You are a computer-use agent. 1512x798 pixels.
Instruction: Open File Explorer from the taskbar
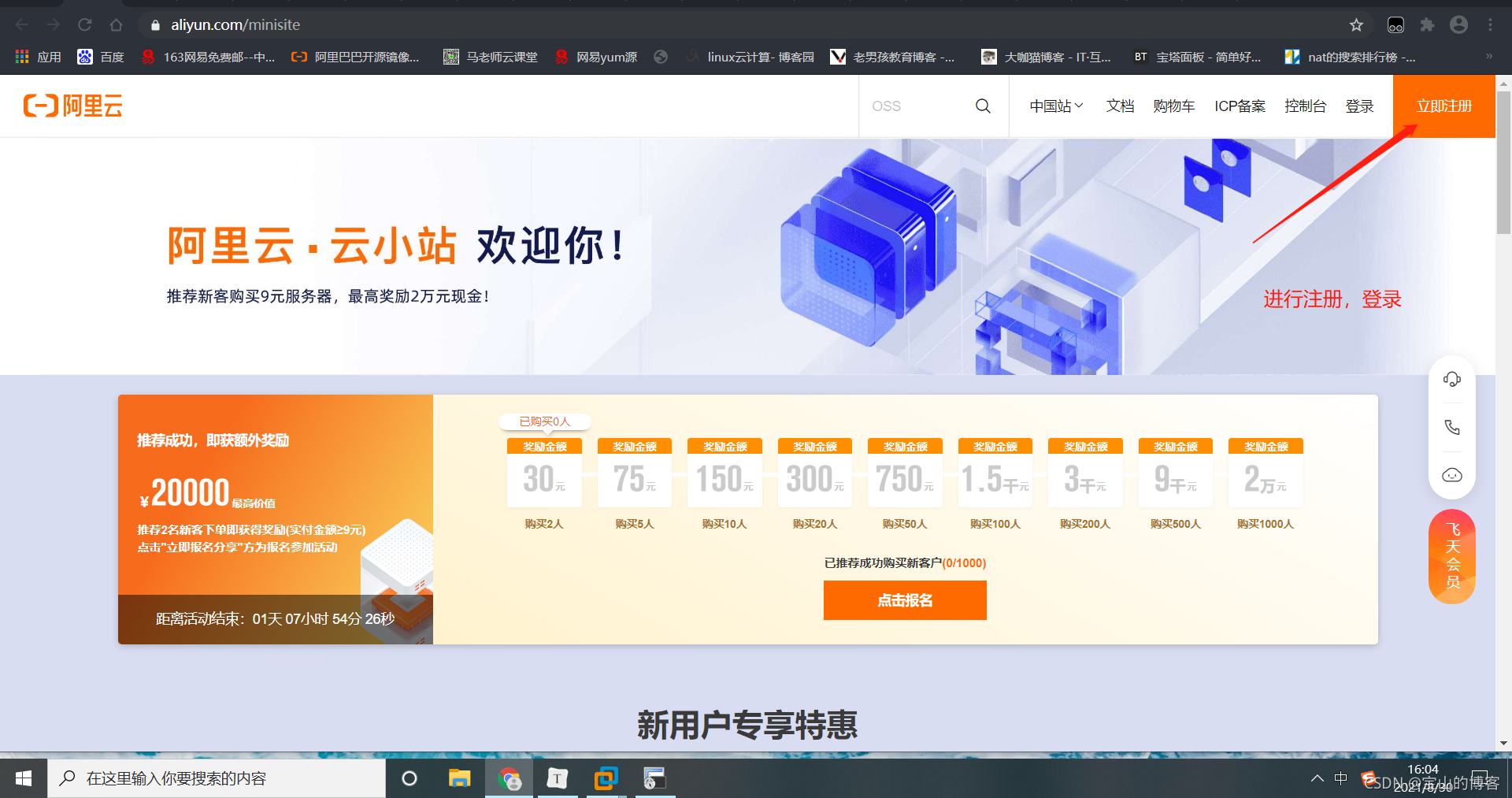[459, 778]
